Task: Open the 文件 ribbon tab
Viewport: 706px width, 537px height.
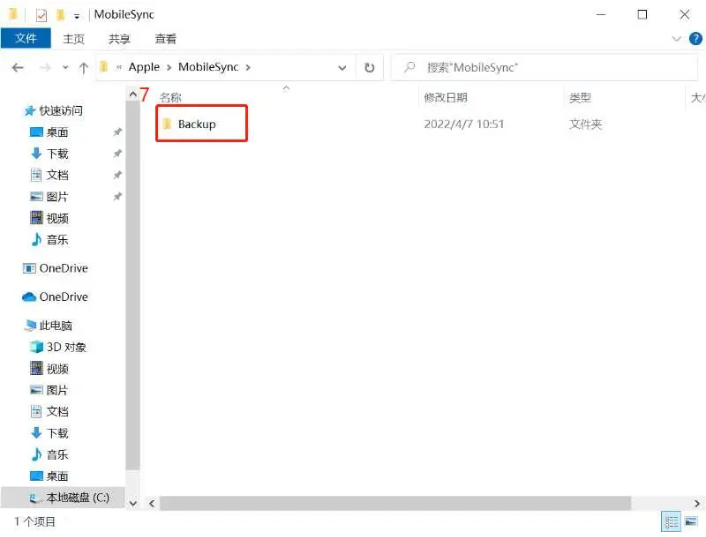Action: 26,39
